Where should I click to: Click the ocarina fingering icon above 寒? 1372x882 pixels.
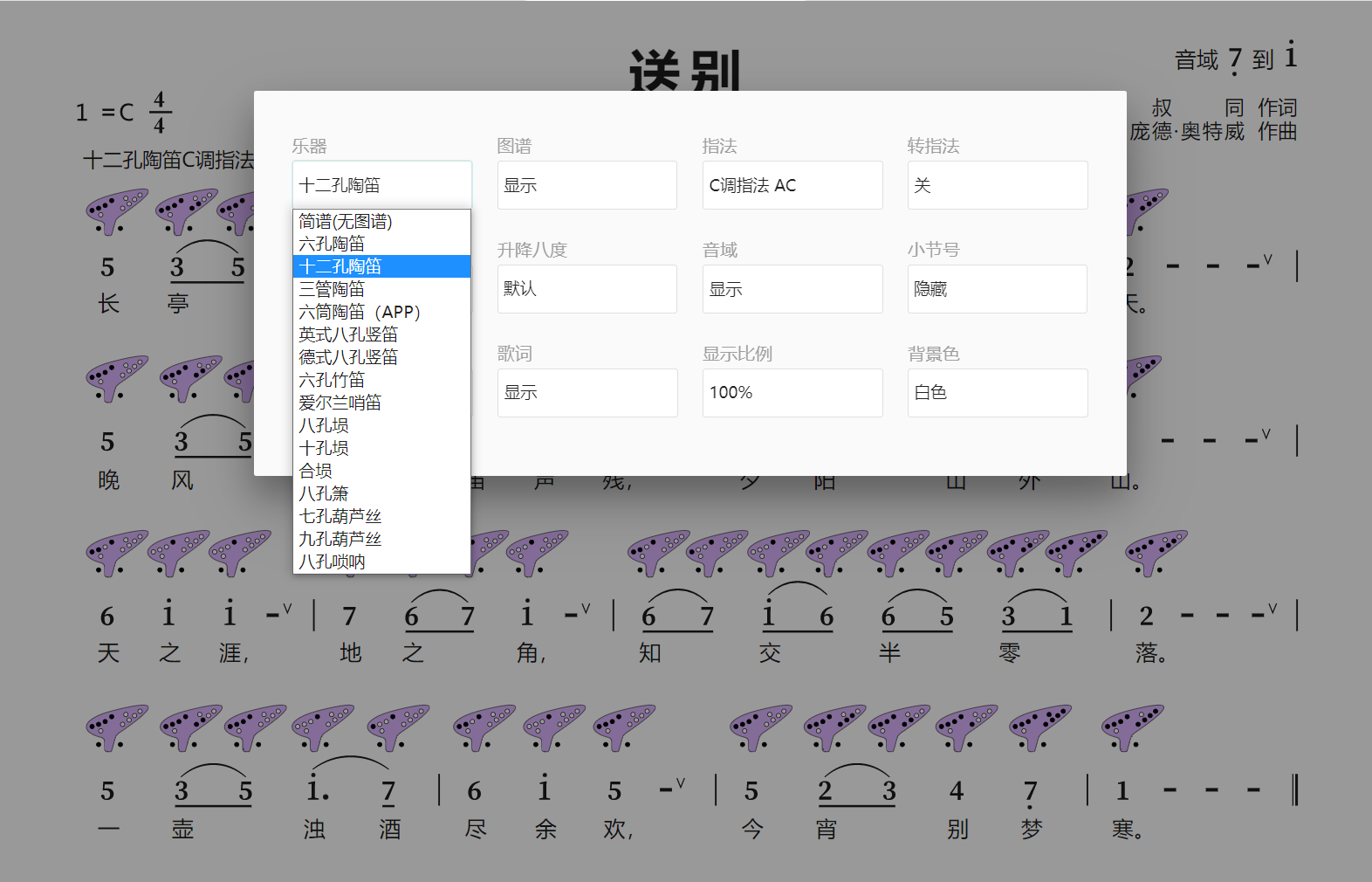(1132, 727)
